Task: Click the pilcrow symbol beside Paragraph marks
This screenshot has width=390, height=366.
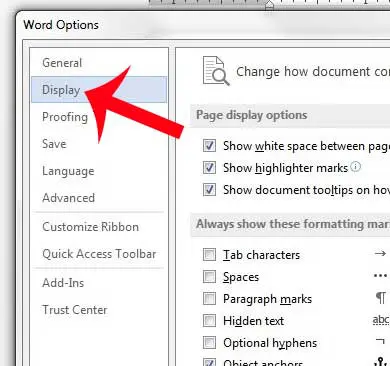Action: pos(381,298)
